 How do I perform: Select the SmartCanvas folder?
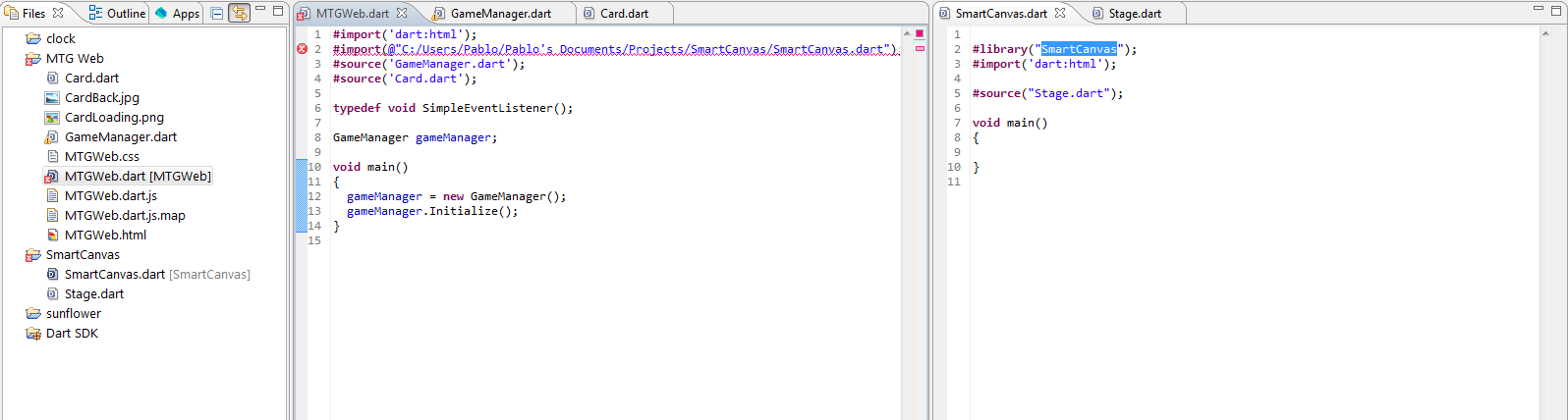tap(83, 254)
